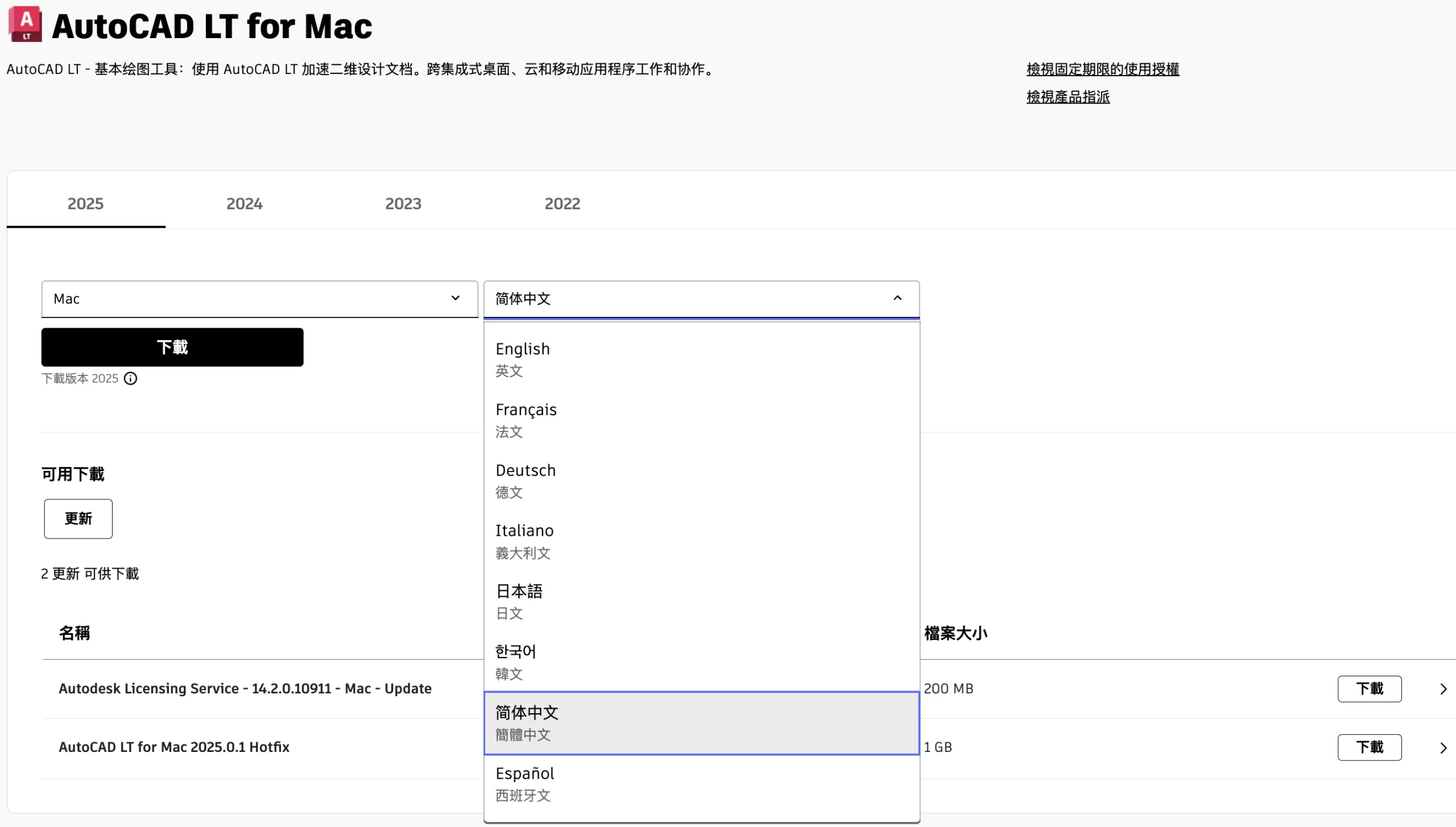Expand the Autodesk Licensing Service row chevron
Viewport: 1456px width, 827px height.
pos(1443,689)
